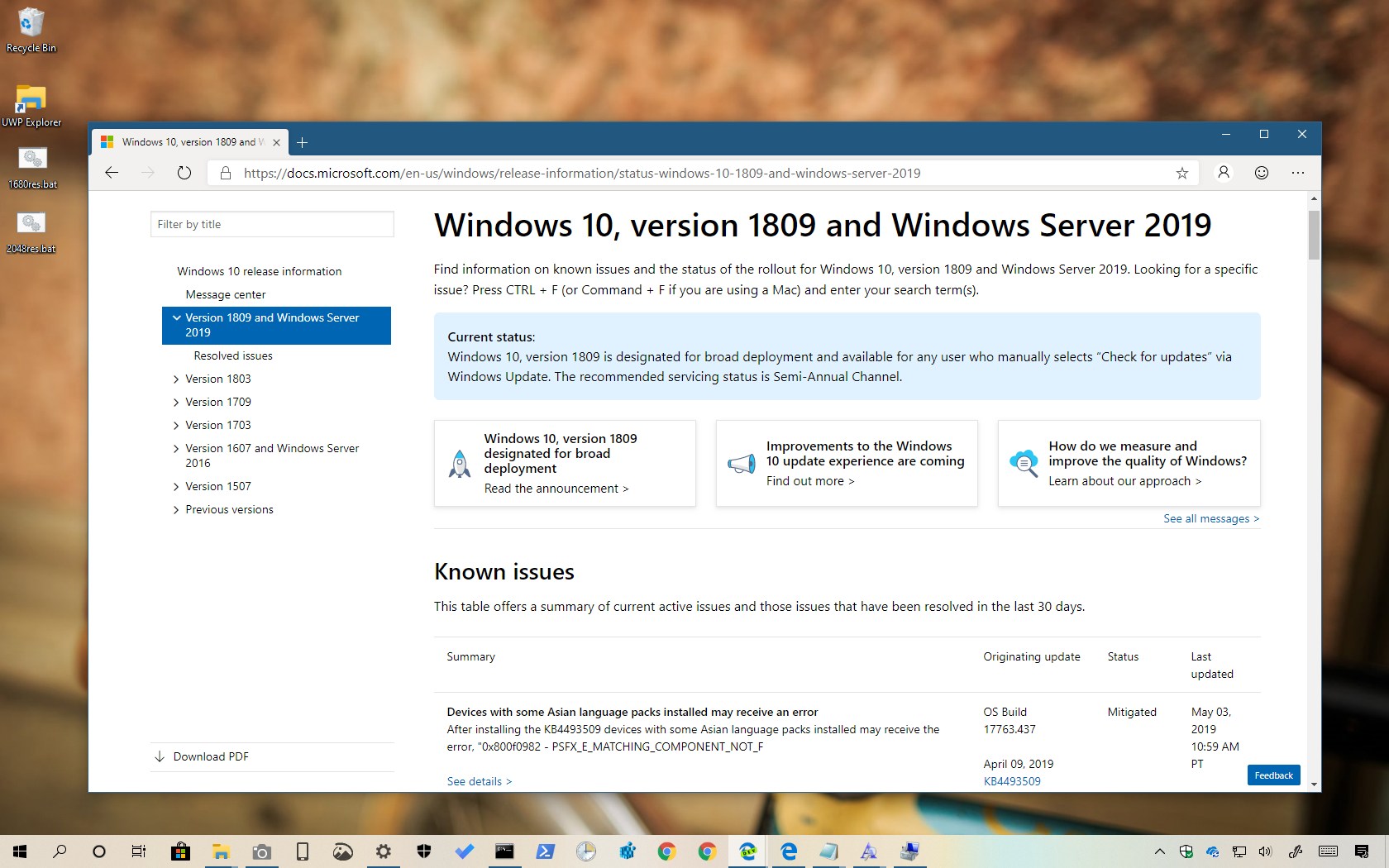Click the blue Feedback button

click(1273, 775)
